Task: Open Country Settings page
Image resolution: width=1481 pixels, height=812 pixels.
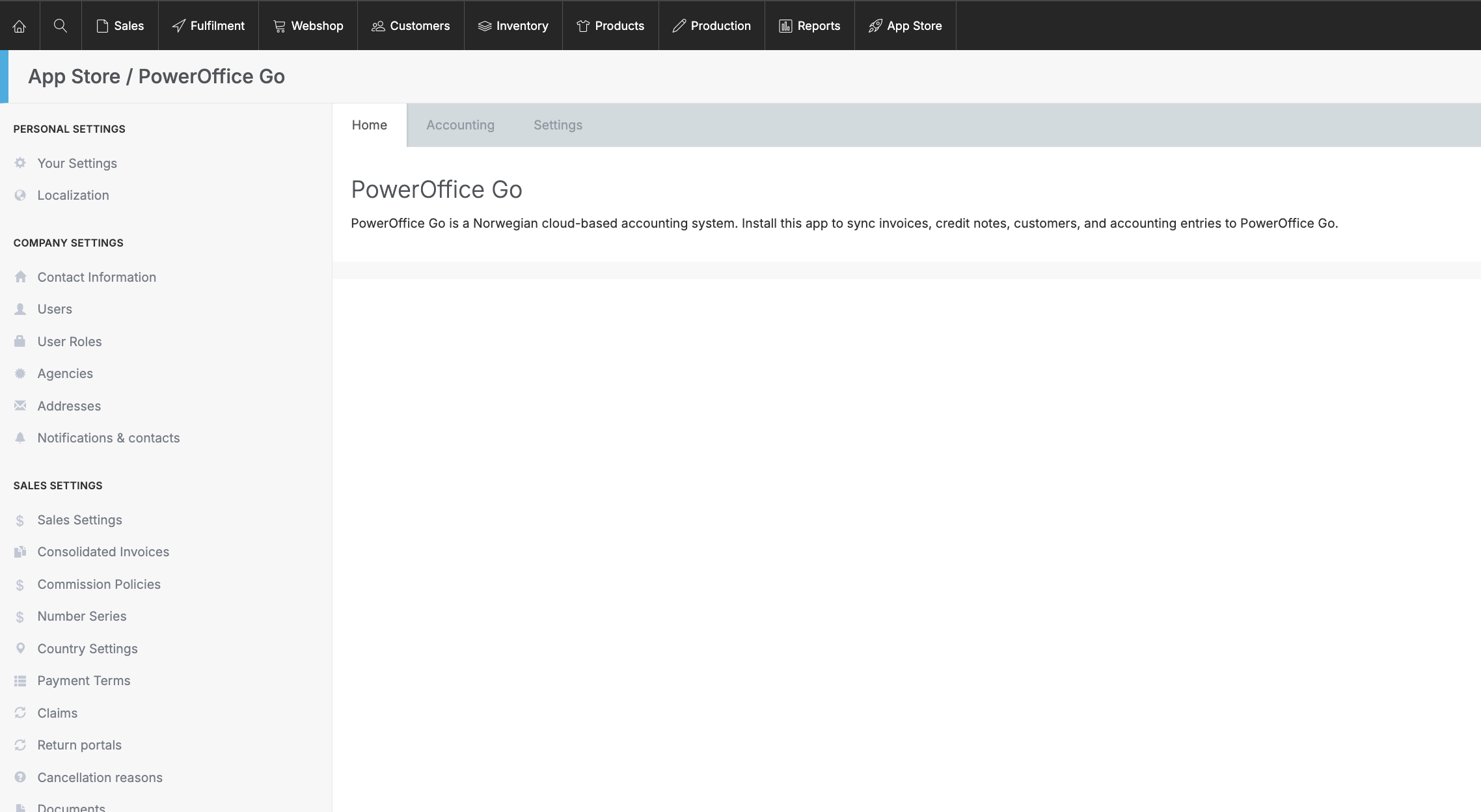Action: coord(88,649)
